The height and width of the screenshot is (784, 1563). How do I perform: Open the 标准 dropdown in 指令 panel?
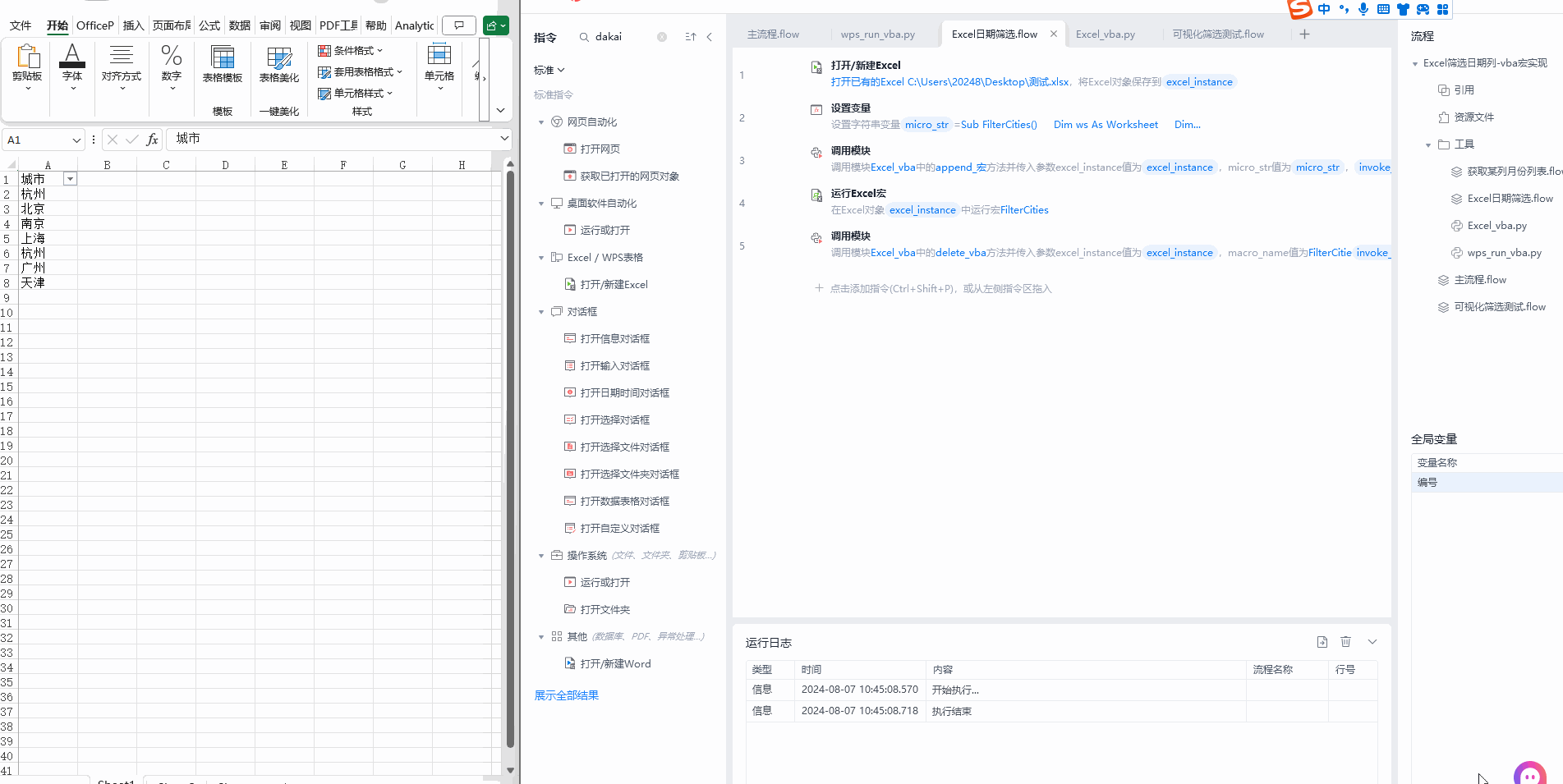pyautogui.click(x=549, y=70)
